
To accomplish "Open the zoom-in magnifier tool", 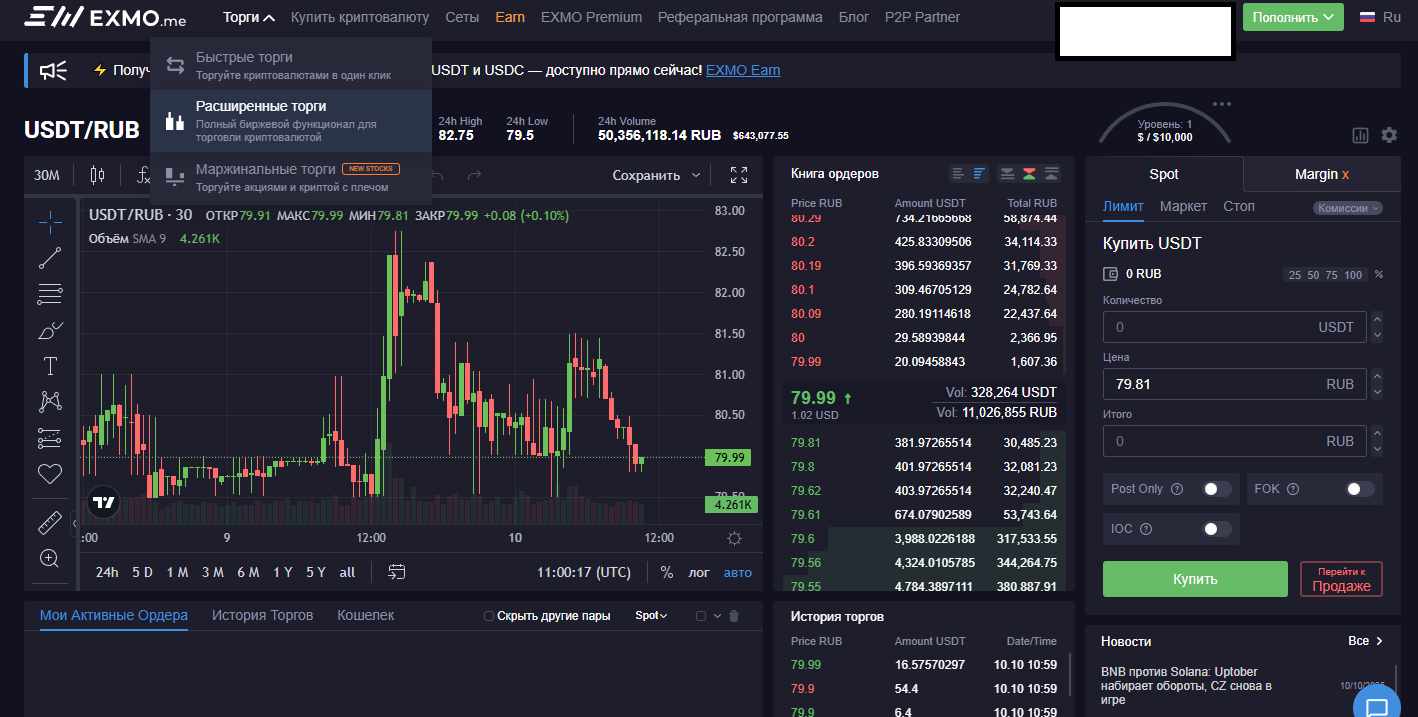I will 50,558.
